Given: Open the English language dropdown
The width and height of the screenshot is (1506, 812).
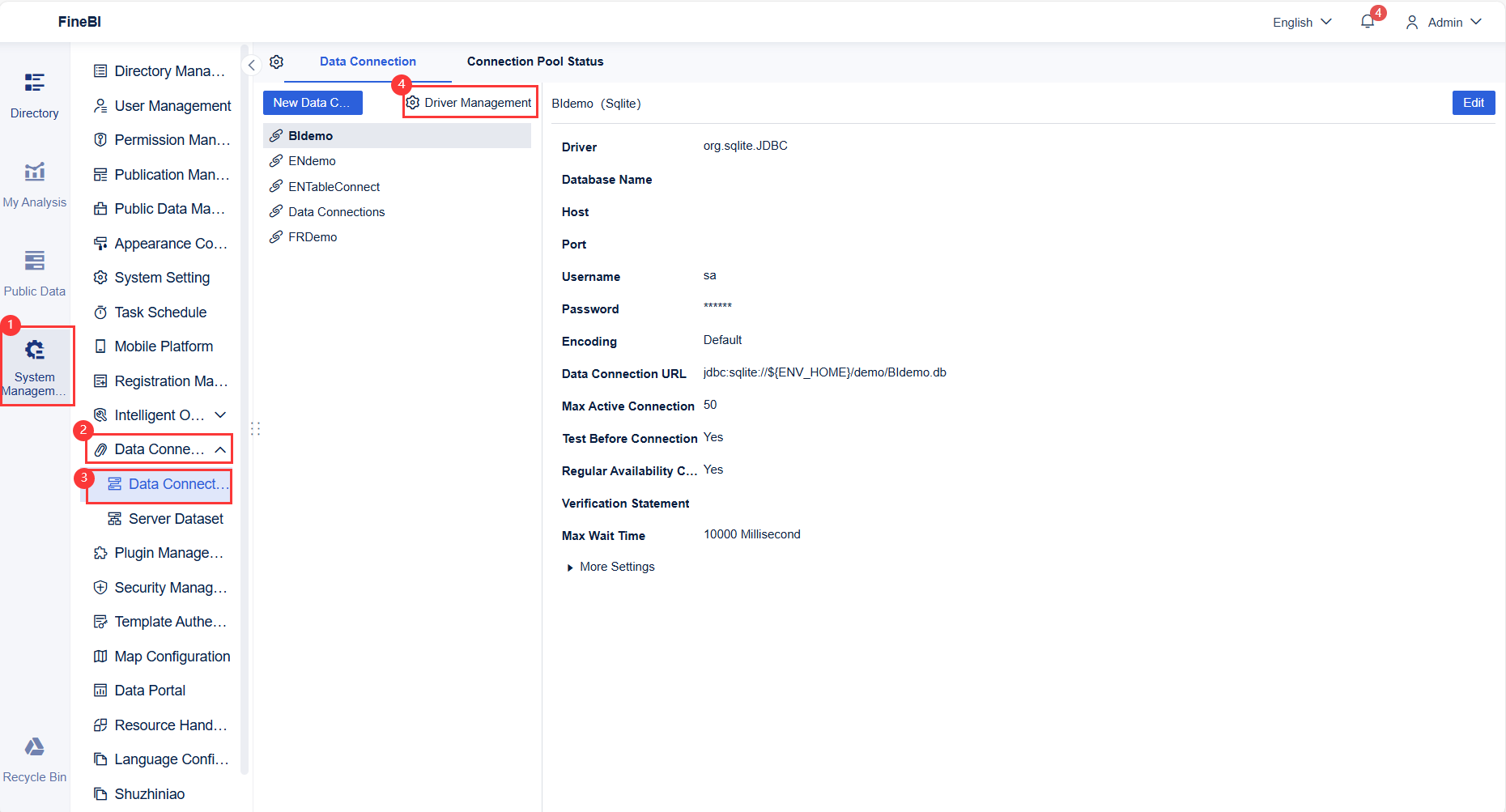Looking at the screenshot, I should (1302, 22).
